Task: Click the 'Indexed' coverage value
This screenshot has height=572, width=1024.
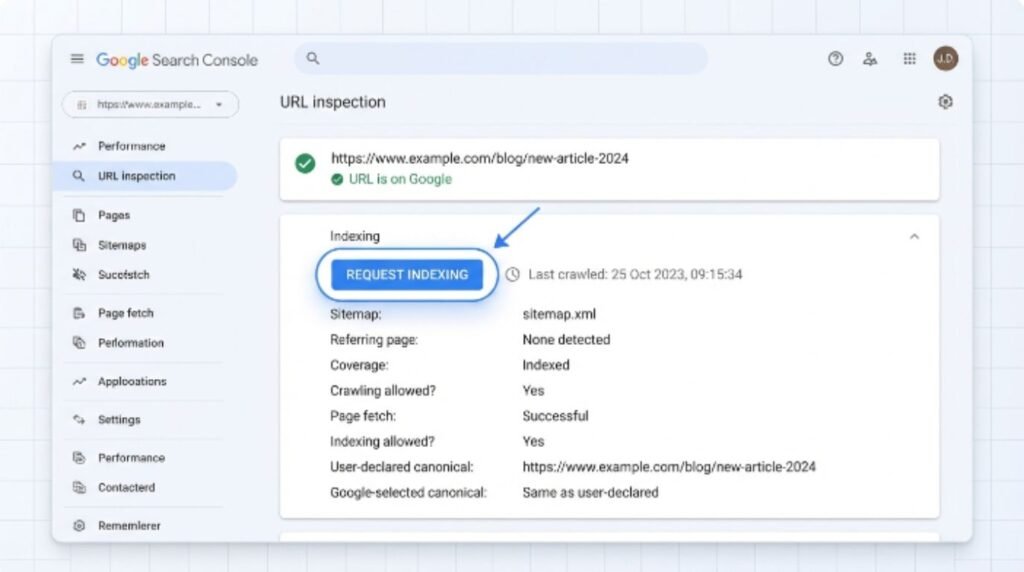Action: click(x=546, y=365)
